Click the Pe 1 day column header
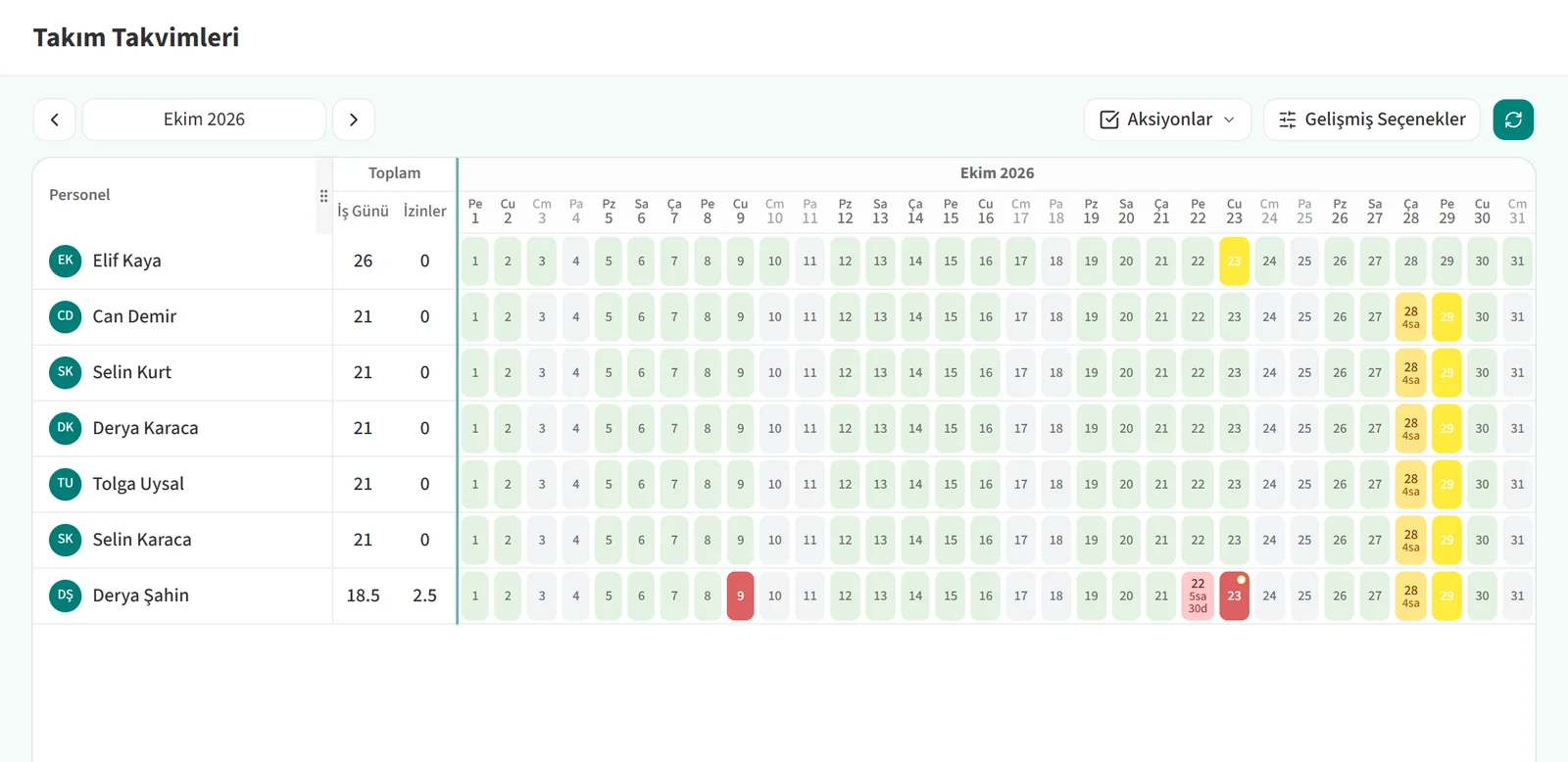Viewport: 1568px width, 762px height. [x=475, y=212]
